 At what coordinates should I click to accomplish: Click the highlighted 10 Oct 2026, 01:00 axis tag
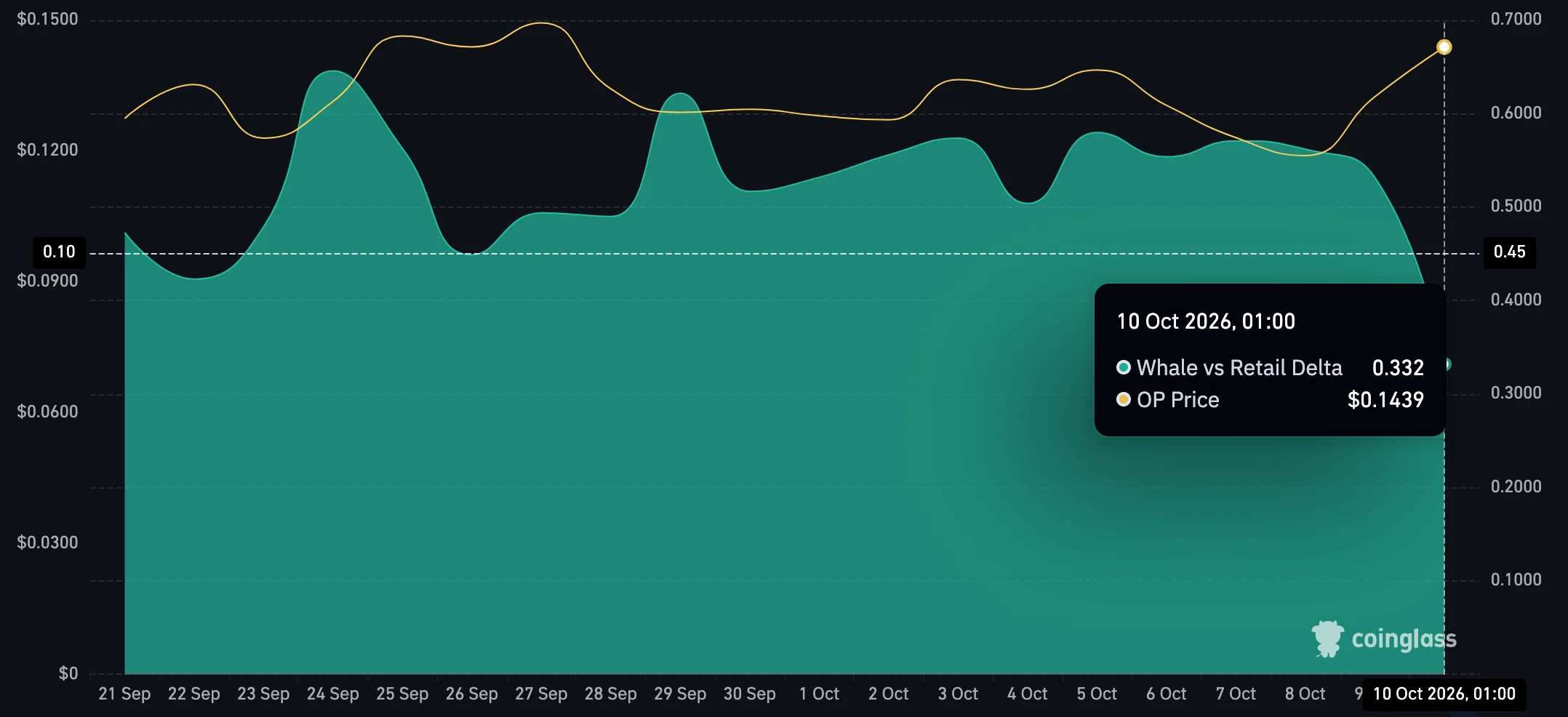pos(1444,694)
